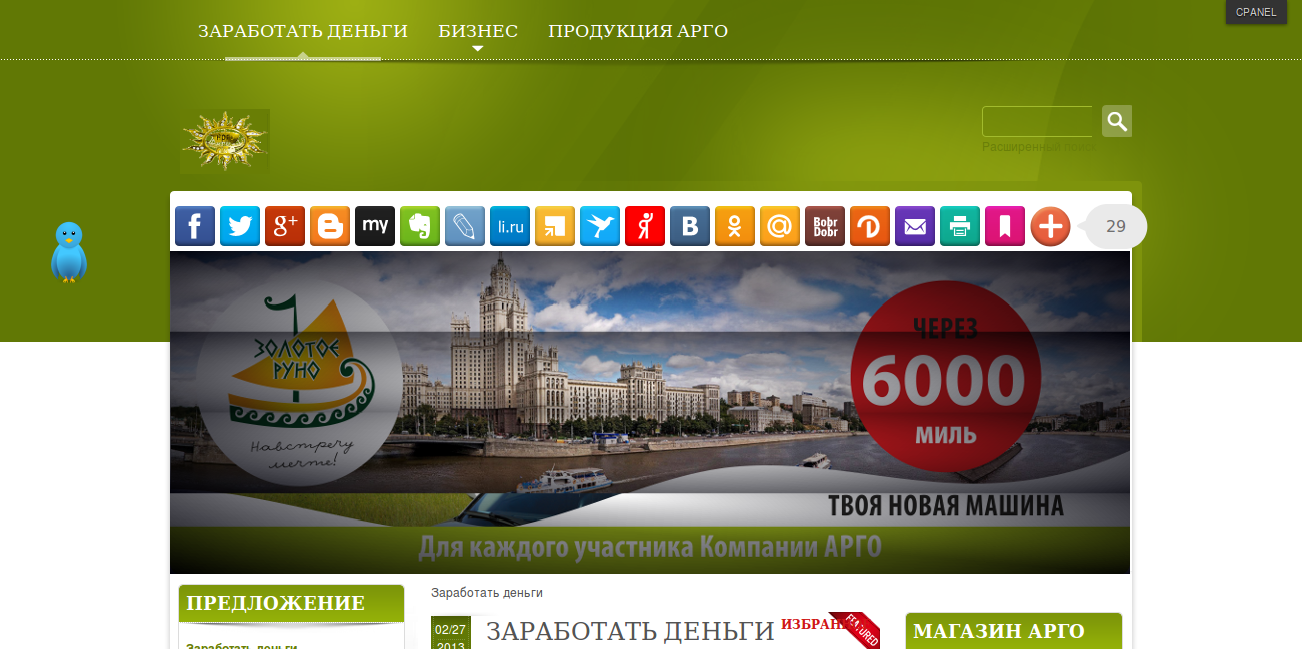
Task: Share to MySpace "my" icon
Action: [375, 226]
